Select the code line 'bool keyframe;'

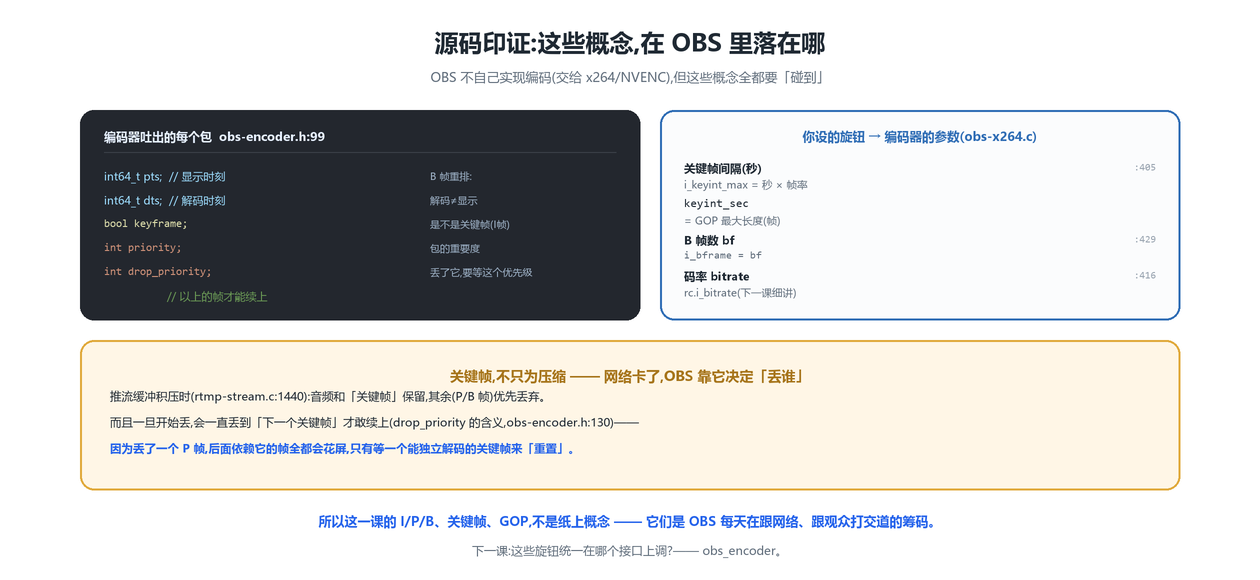point(146,224)
